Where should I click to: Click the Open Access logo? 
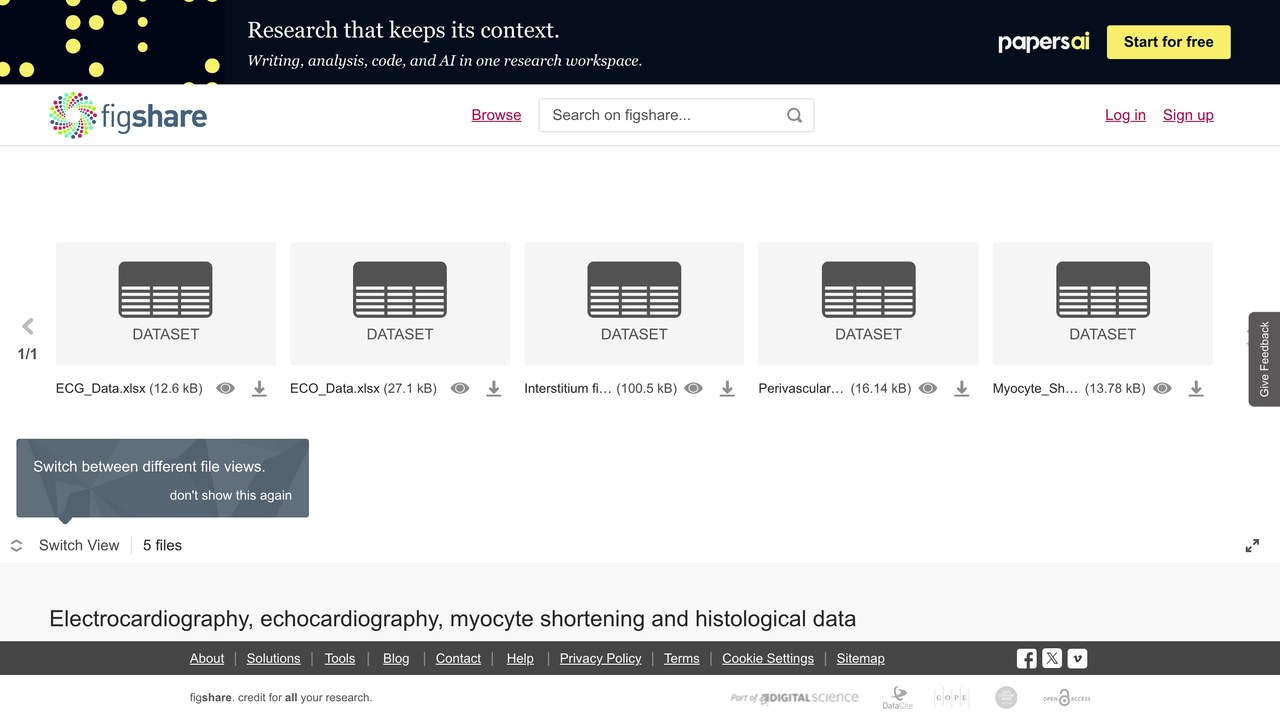pyautogui.click(x=1066, y=698)
